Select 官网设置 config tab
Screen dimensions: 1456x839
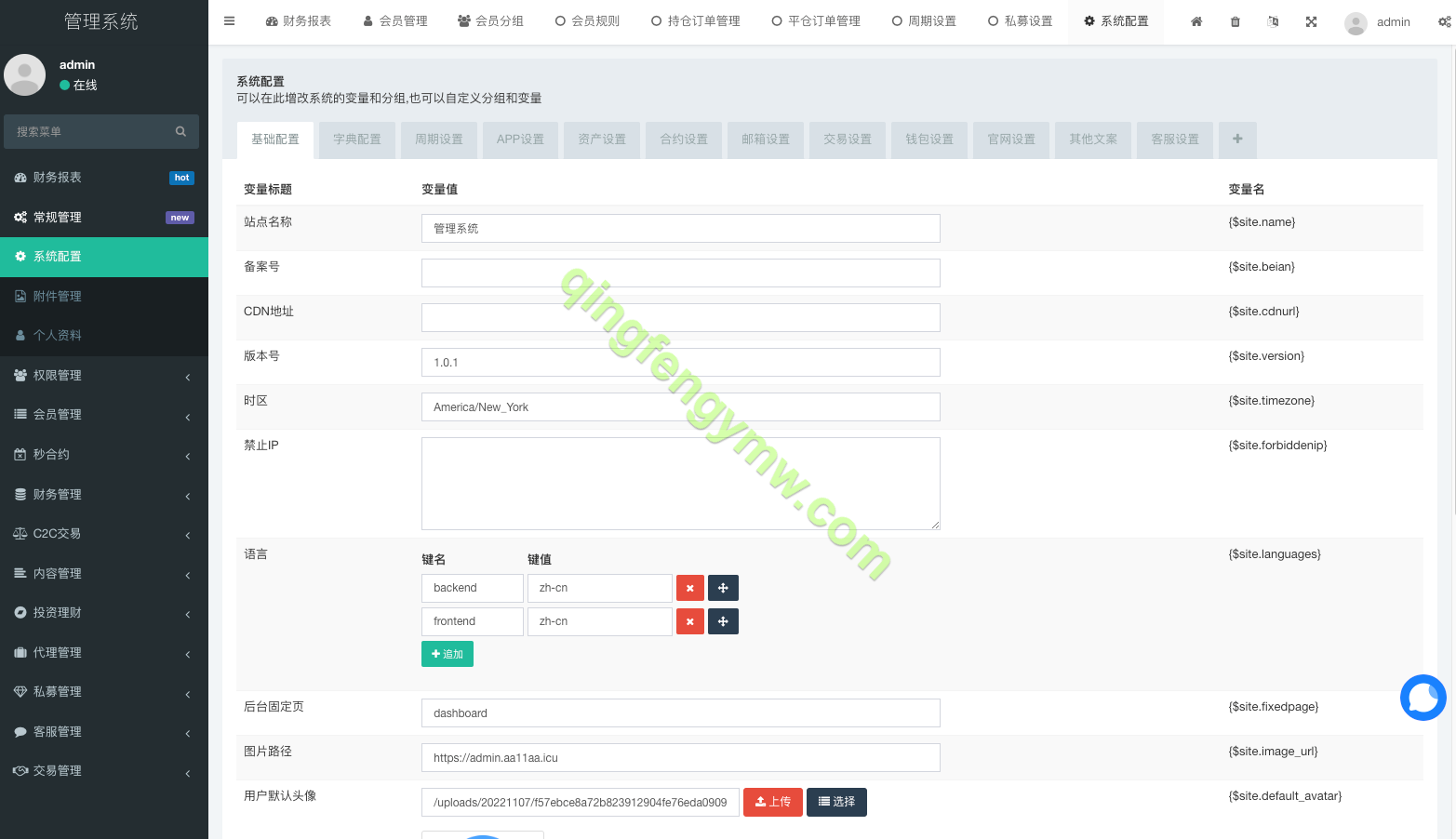coord(1011,140)
